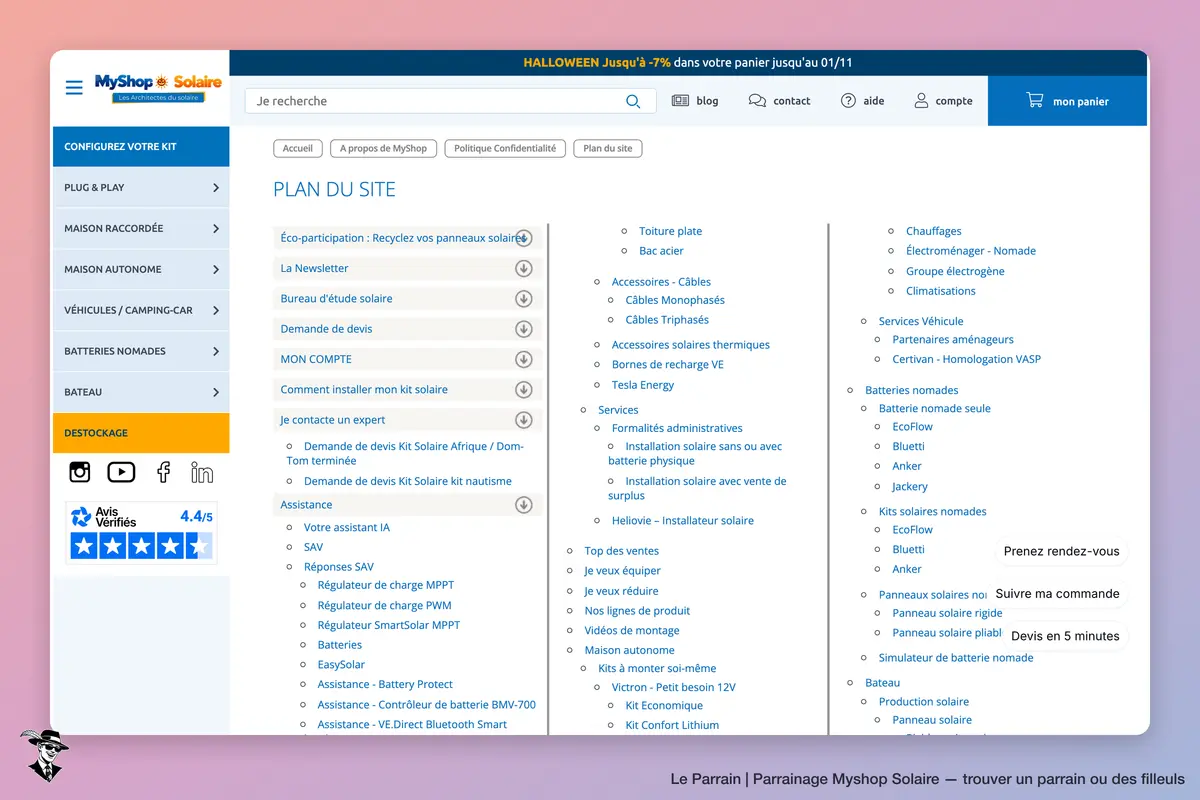Expand the Plug & Play menu chevron

click(216, 187)
